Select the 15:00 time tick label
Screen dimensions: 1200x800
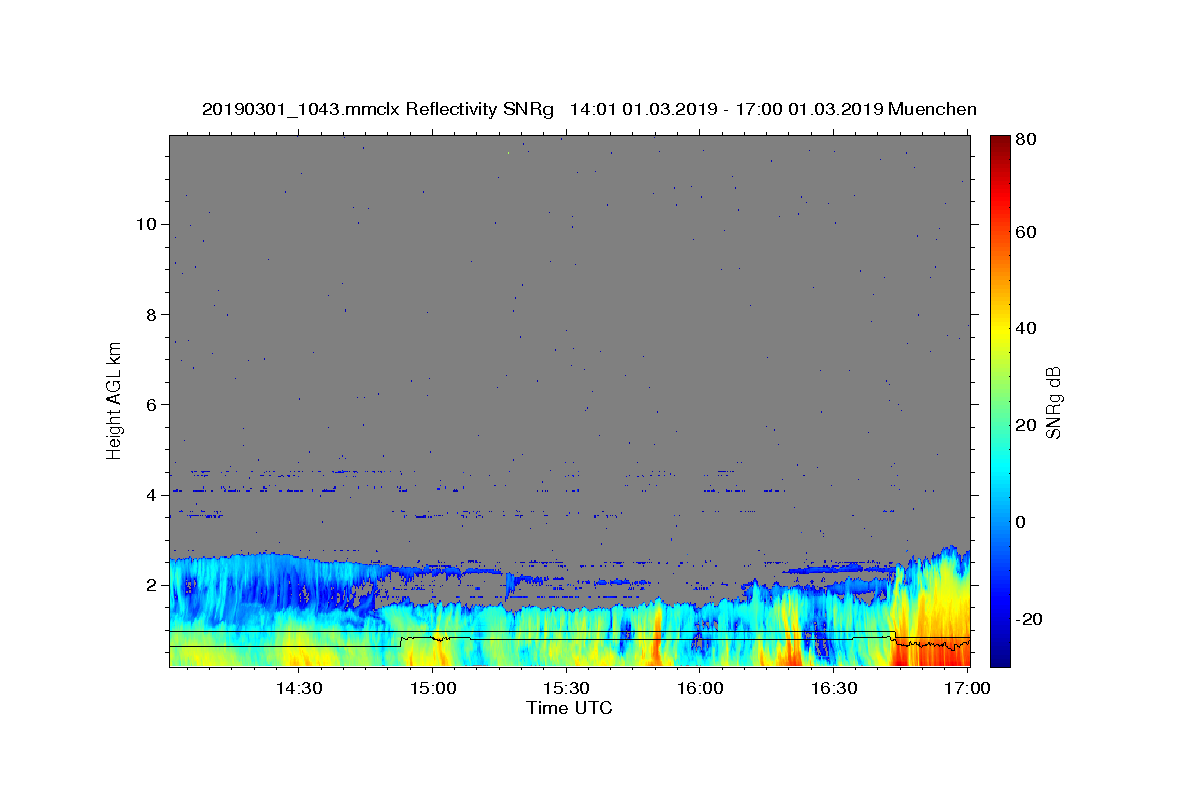coord(433,688)
